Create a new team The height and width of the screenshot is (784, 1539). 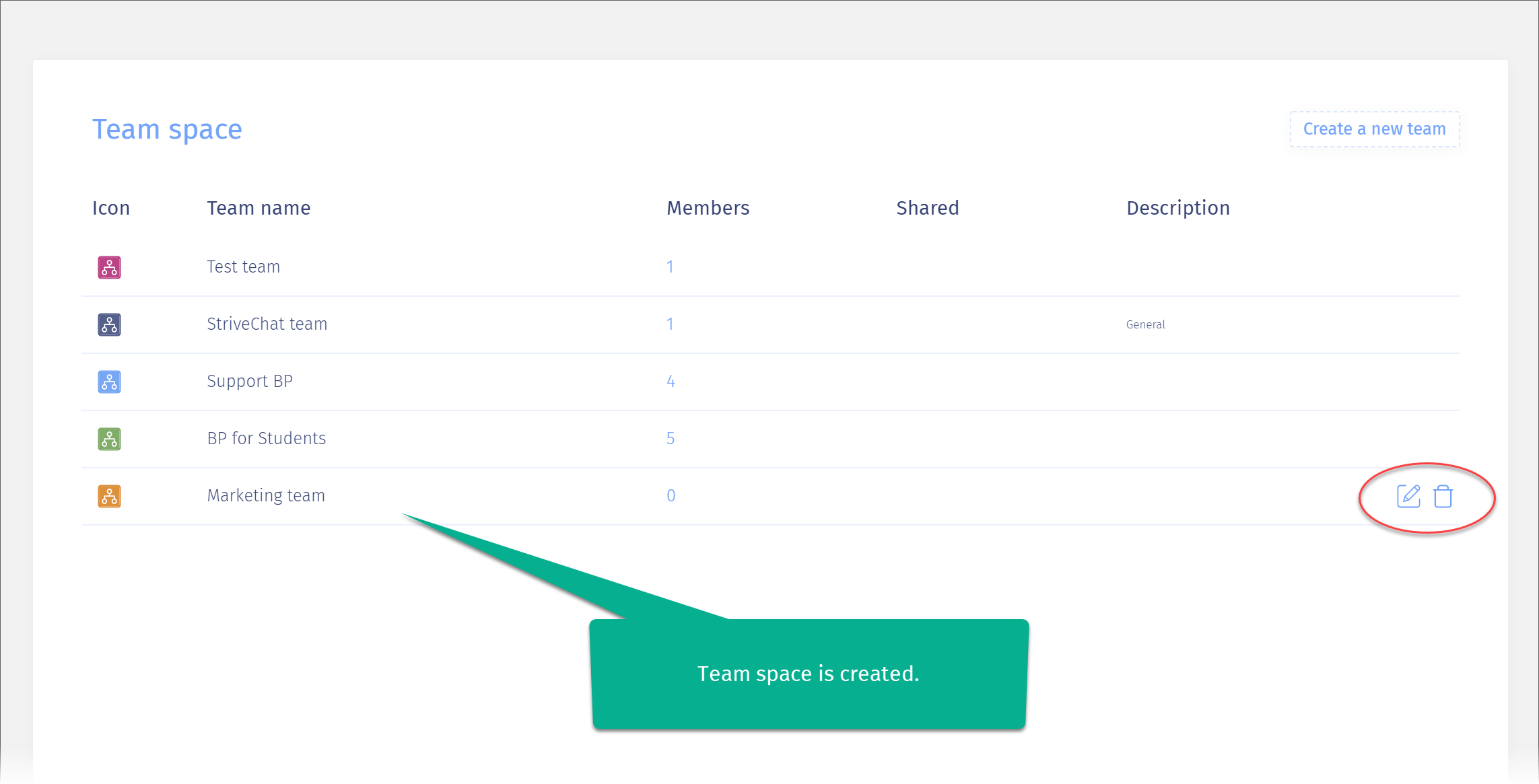pos(1374,129)
